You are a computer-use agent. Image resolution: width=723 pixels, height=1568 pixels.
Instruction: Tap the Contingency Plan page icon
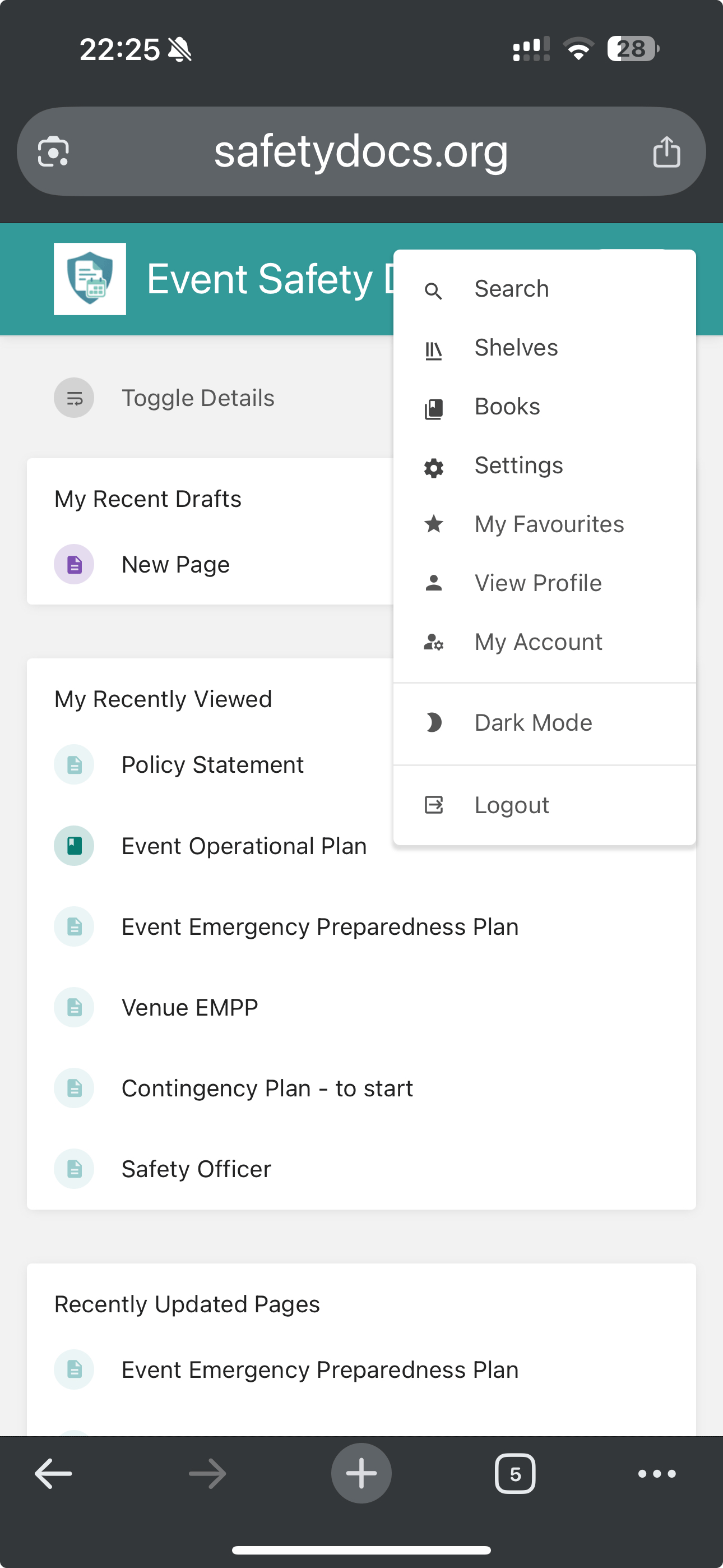point(74,1089)
